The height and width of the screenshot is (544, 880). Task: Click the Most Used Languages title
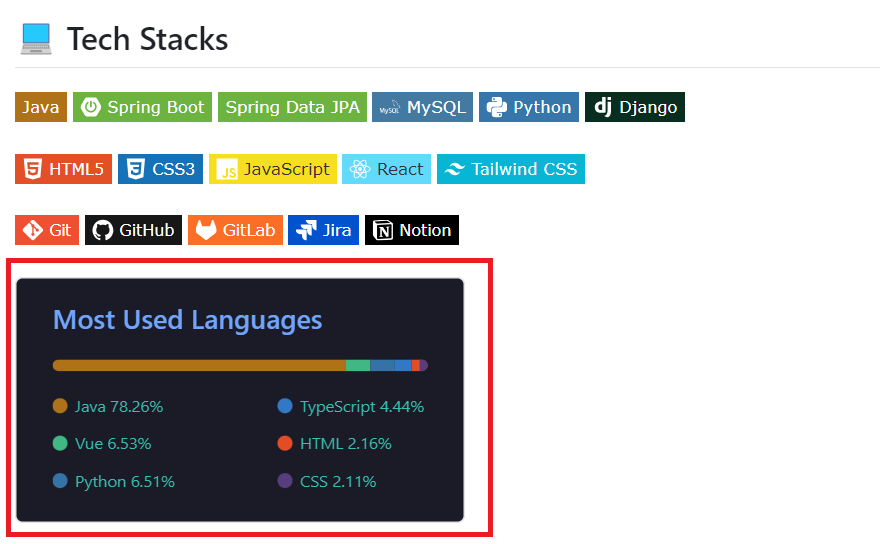click(x=187, y=320)
